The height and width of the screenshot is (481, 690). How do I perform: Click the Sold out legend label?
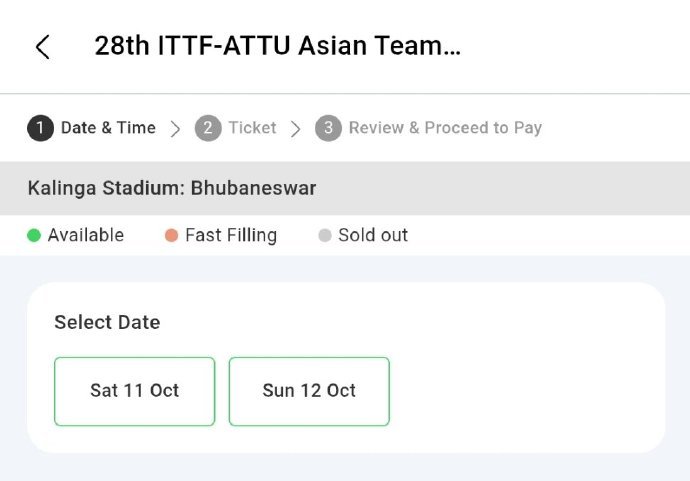coord(373,236)
